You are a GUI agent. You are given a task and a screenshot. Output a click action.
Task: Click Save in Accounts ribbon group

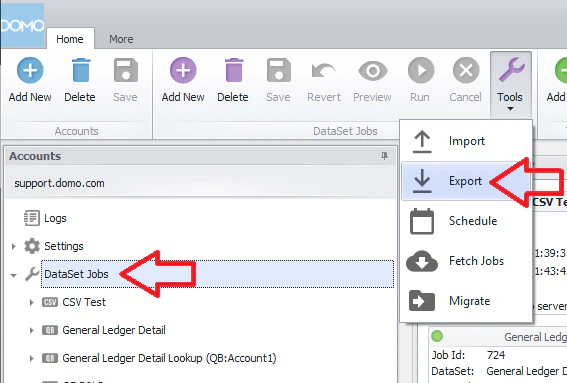tap(125, 80)
